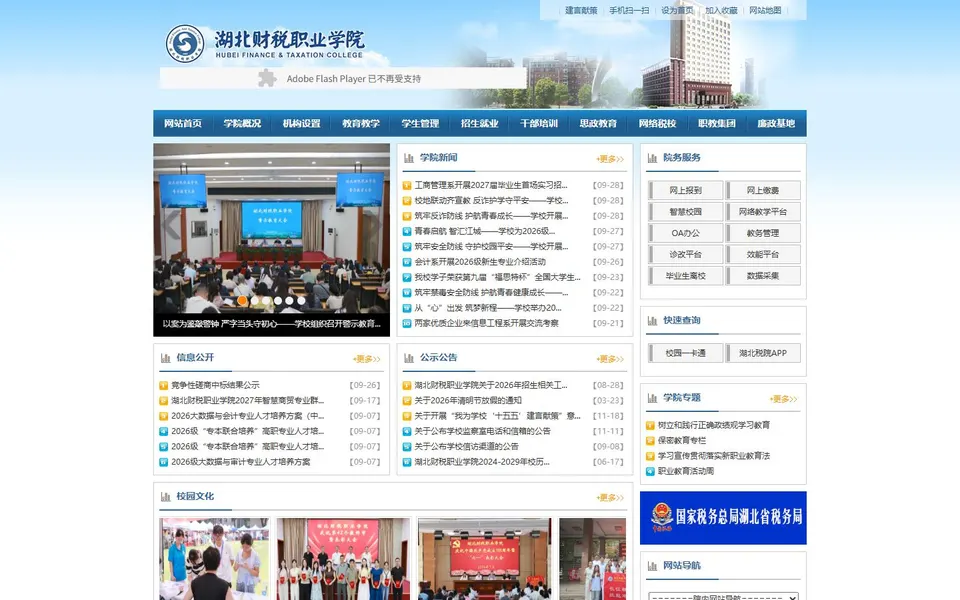Open the 招生就业 menu item
960x600 pixels.
[x=479, y=123]
